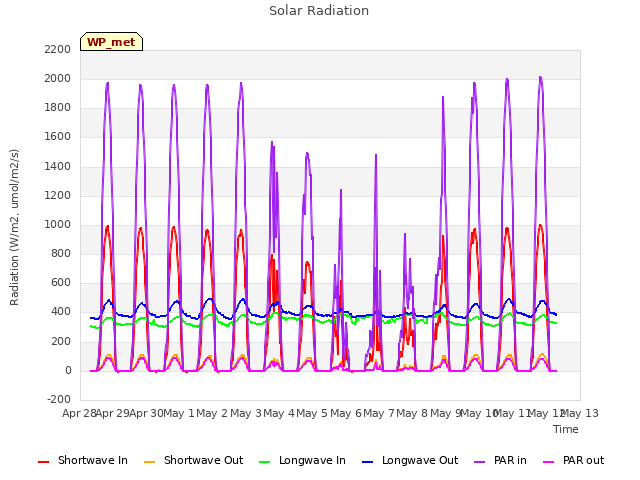Toggle the Shortwave Out legend entry
Screen dimensions: 640x480
click(x=193, y=460)
